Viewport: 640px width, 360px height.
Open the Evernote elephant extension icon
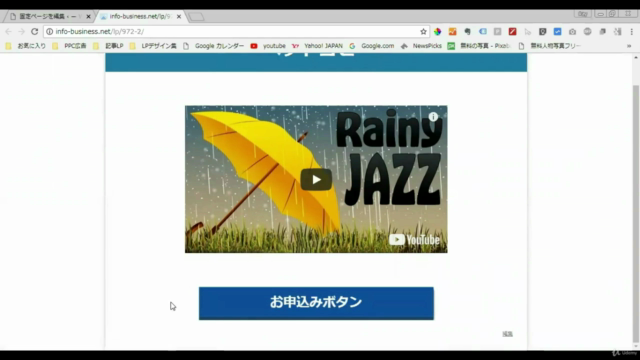(x=468, y=31)
